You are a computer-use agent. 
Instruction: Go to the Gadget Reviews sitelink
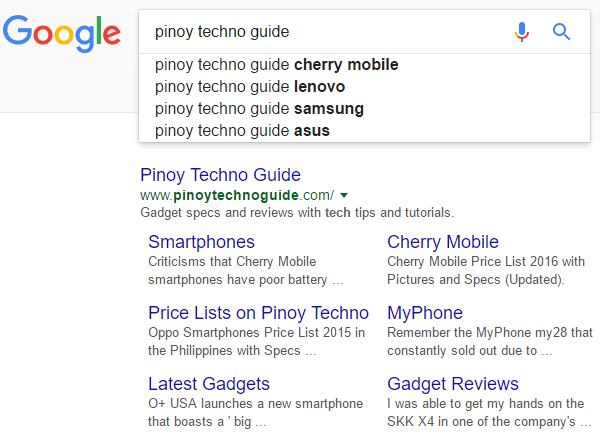(x=453, y=384)
